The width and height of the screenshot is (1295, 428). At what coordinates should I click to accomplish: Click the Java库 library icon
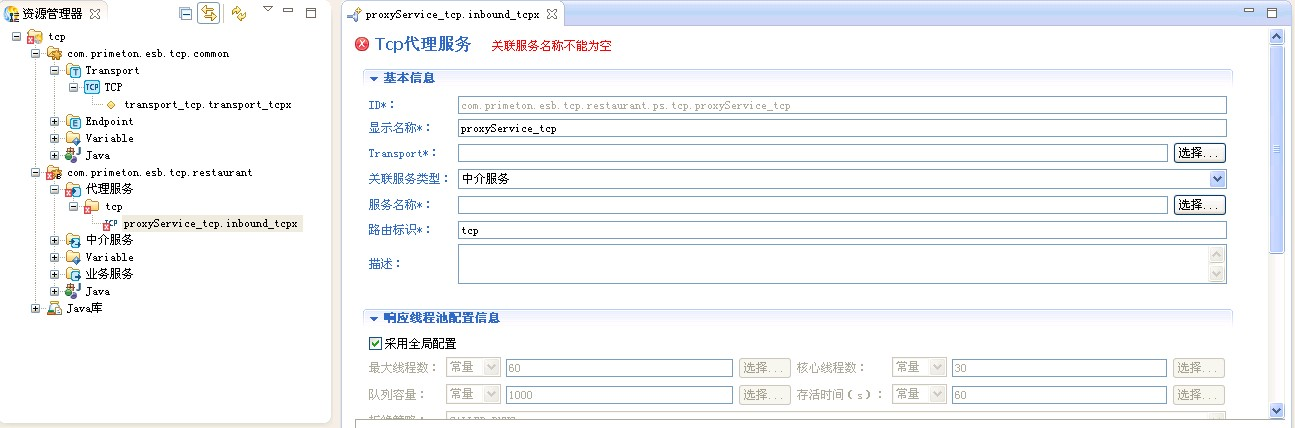click(x=55, y=308)
